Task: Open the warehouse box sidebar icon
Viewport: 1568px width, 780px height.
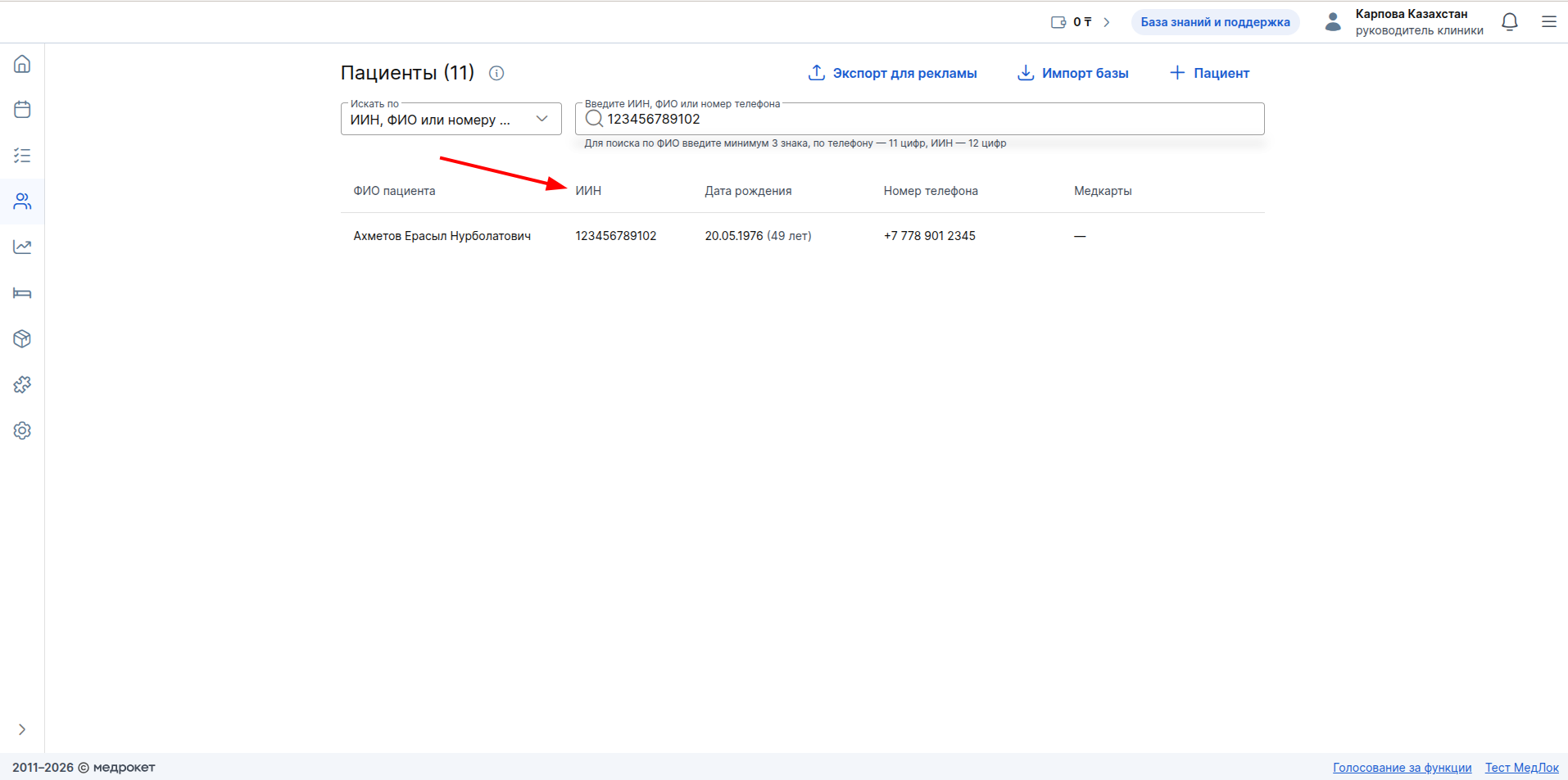Action: (x=22, y=339)
